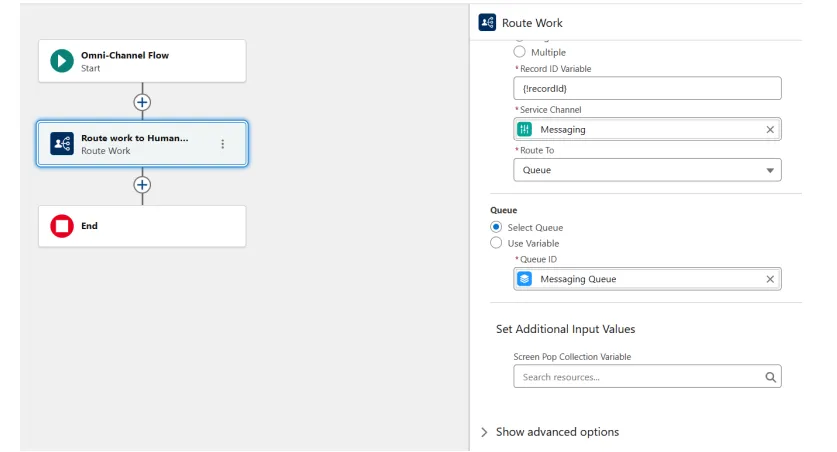Click the Route Work panel header icon
The height and width of the screenshot is (452, 837).
coord(487,23)
